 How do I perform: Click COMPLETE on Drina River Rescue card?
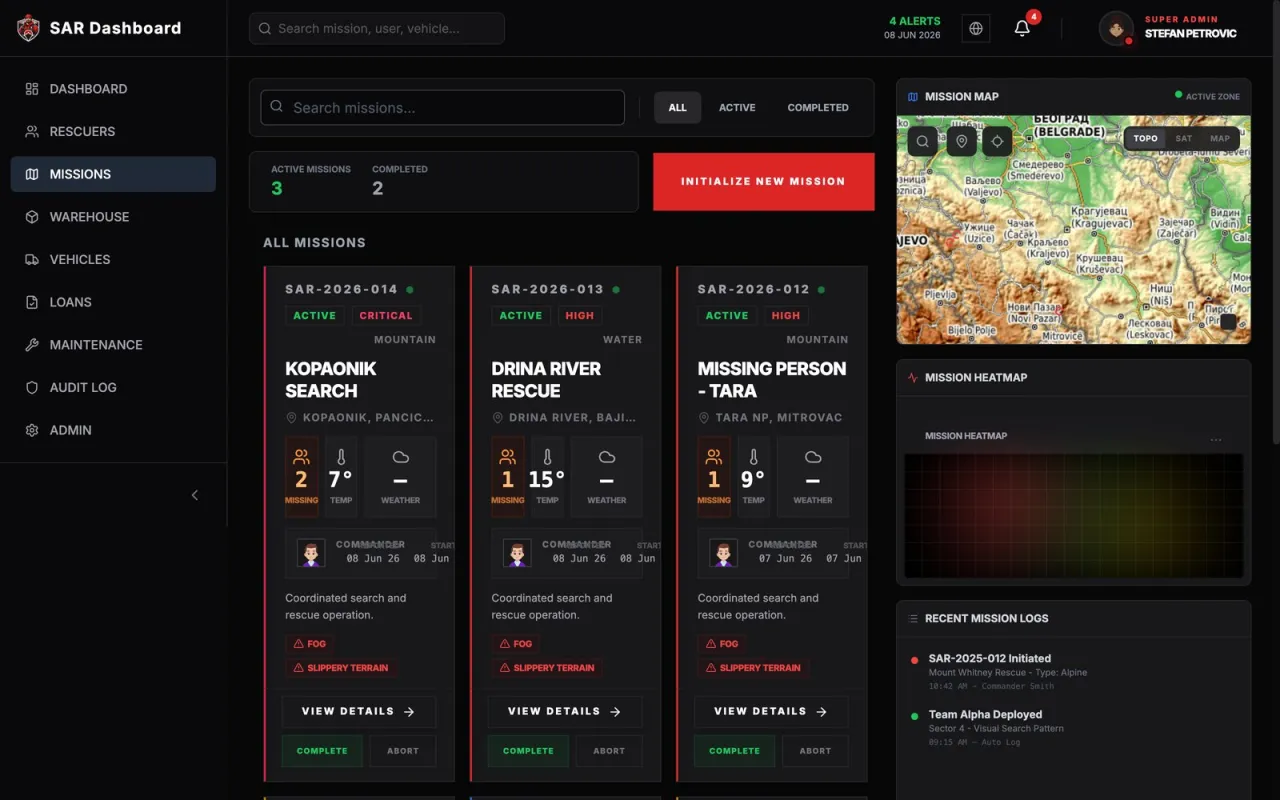528,751
